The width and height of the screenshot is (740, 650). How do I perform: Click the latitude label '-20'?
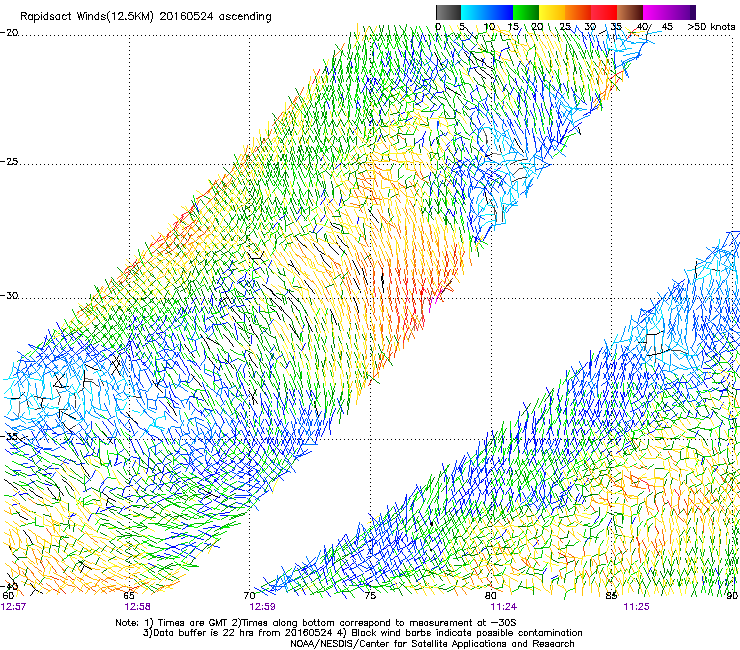[9, 33]
